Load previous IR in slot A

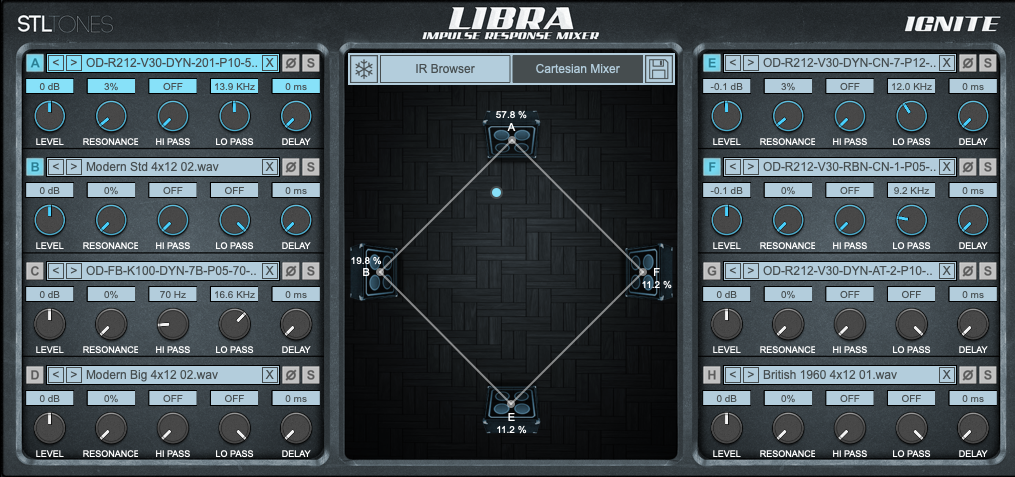56,63
